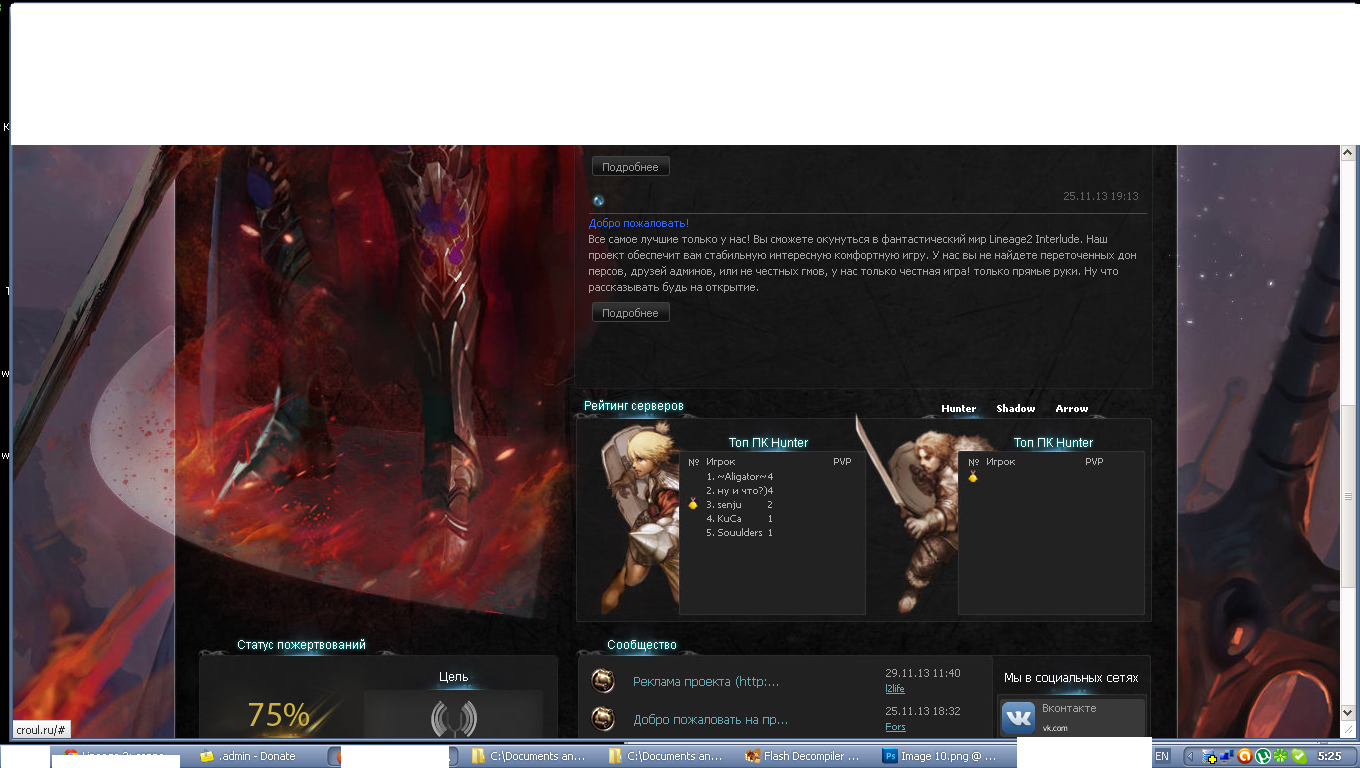Click the blonde warrior character image
The width and height of the screenshot is (1360, 768).
click(640, 518)
